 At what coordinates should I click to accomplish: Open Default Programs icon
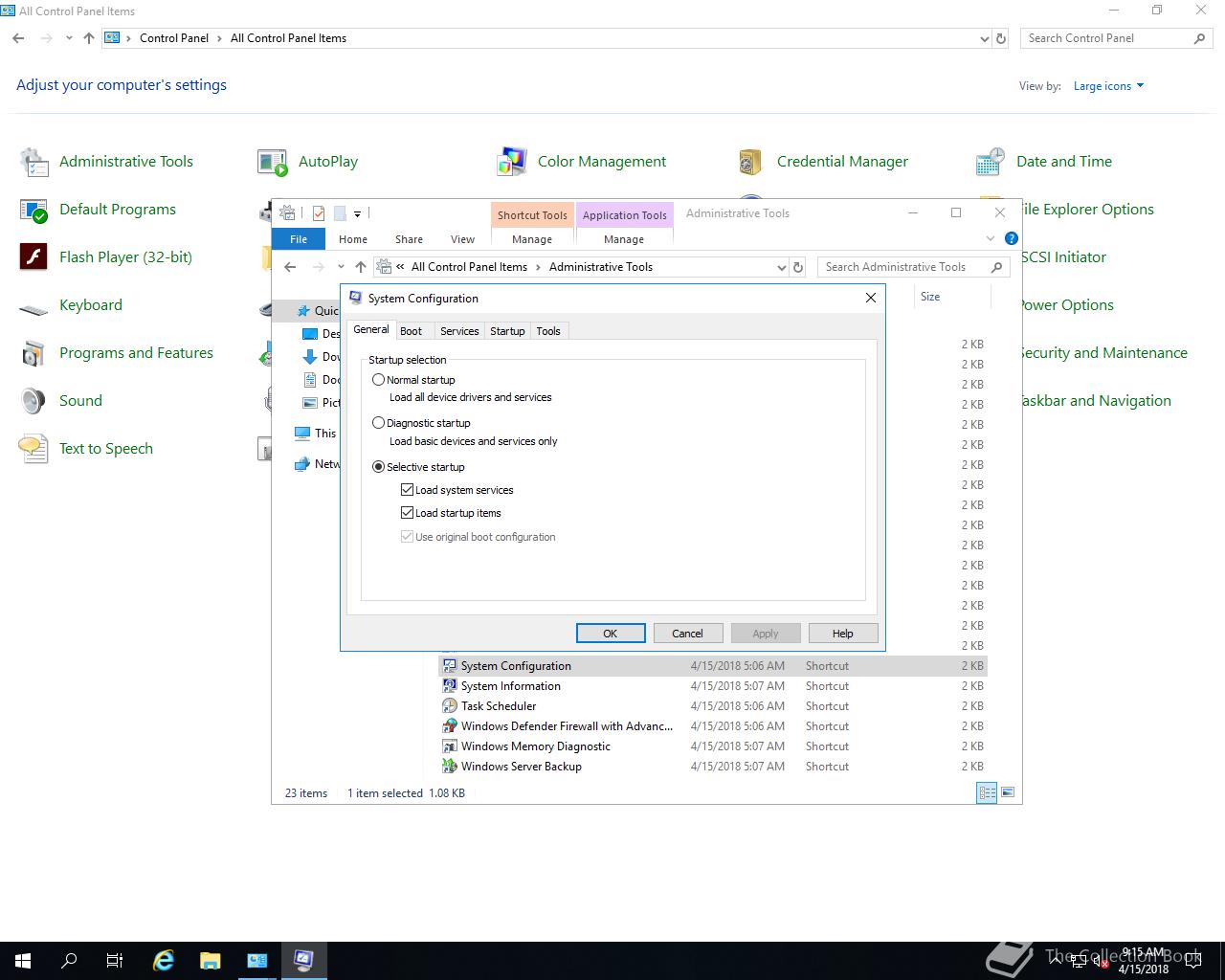click(x=34, y=210)
